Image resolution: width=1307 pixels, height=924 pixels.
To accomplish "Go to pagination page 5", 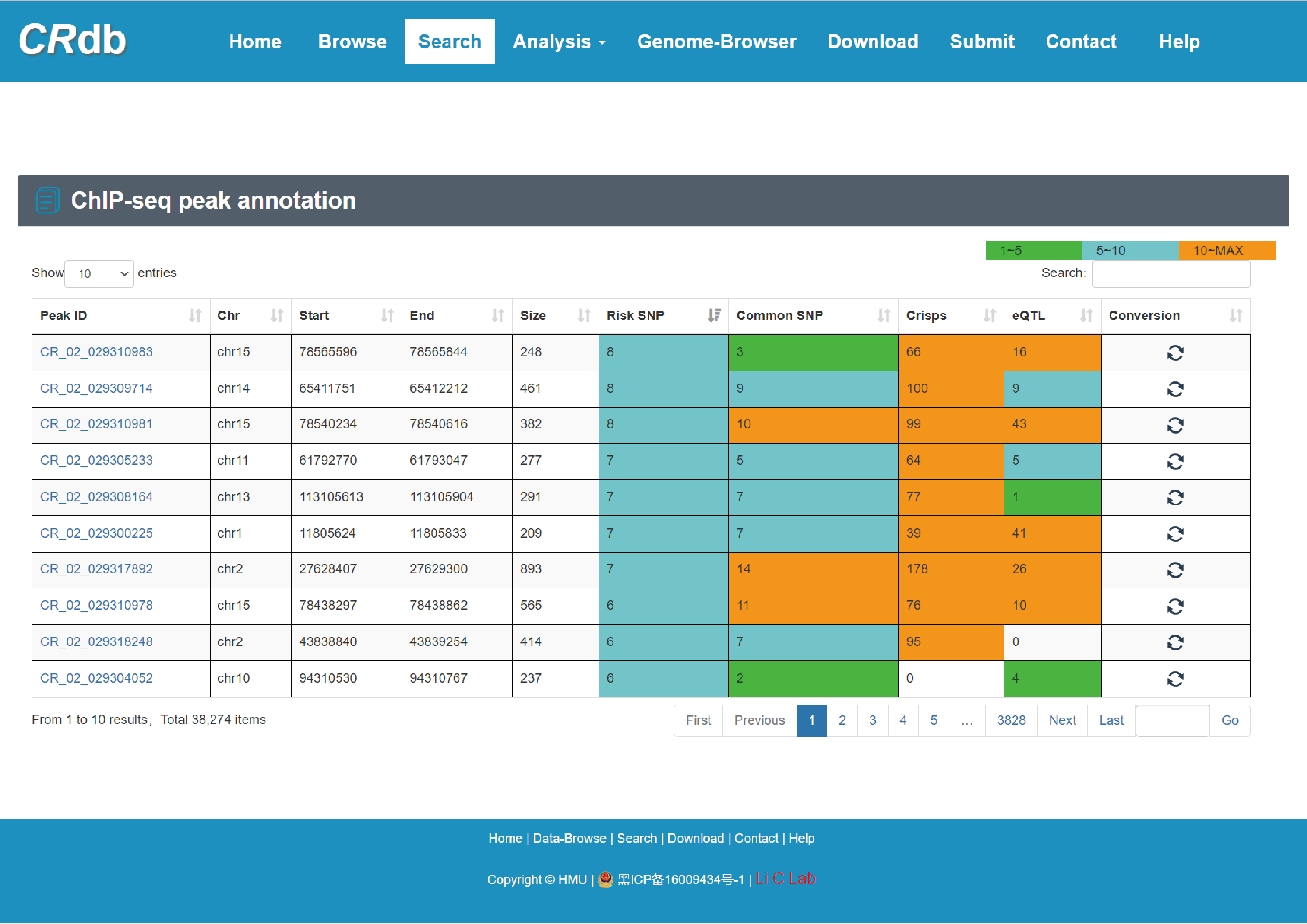I will (x=934, y=721).
